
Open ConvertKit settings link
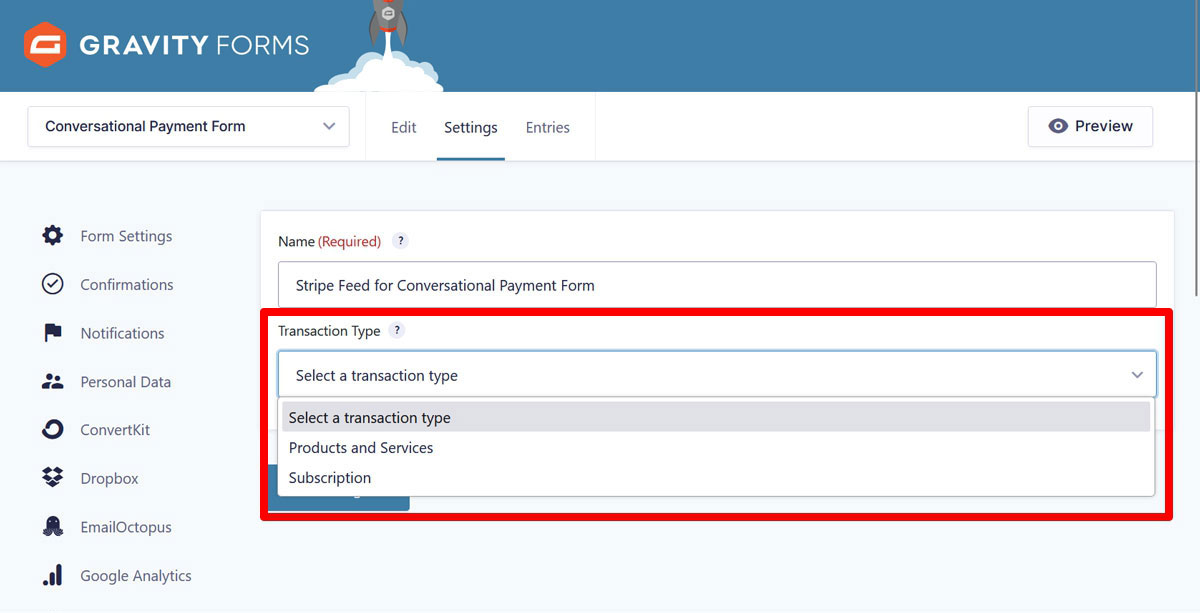[x=115, y=430]
